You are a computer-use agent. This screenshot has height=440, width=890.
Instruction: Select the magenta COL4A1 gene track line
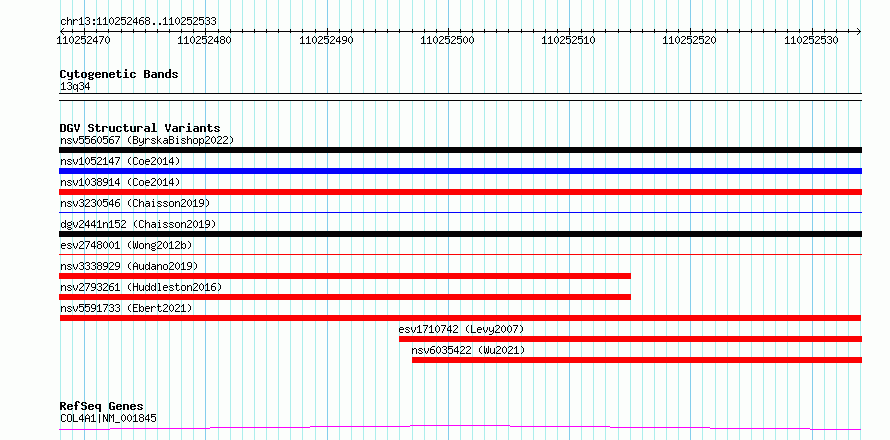(x=460, y=427)
